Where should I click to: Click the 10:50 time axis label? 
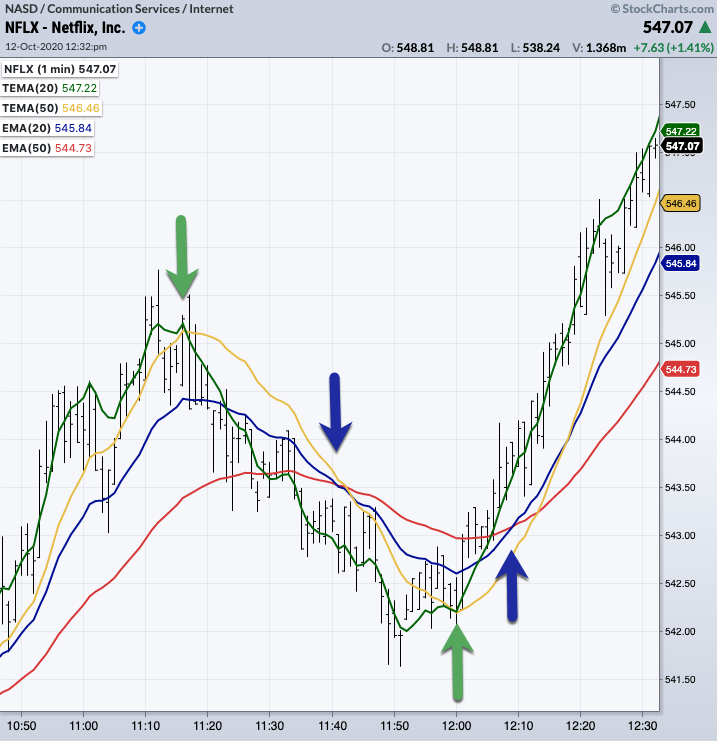click(21, 725)
